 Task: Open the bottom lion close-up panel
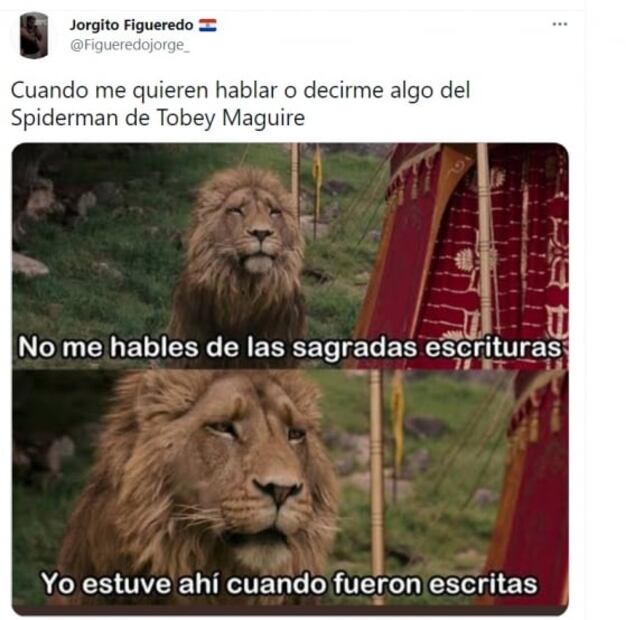pos(290,491)
